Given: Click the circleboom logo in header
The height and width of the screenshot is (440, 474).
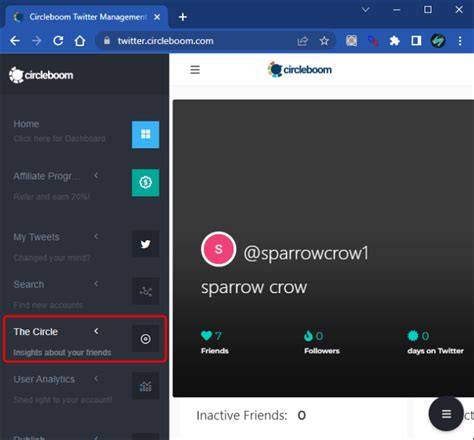Looking at the screenshot, I should pyautogui.click(x=300, y=70).
